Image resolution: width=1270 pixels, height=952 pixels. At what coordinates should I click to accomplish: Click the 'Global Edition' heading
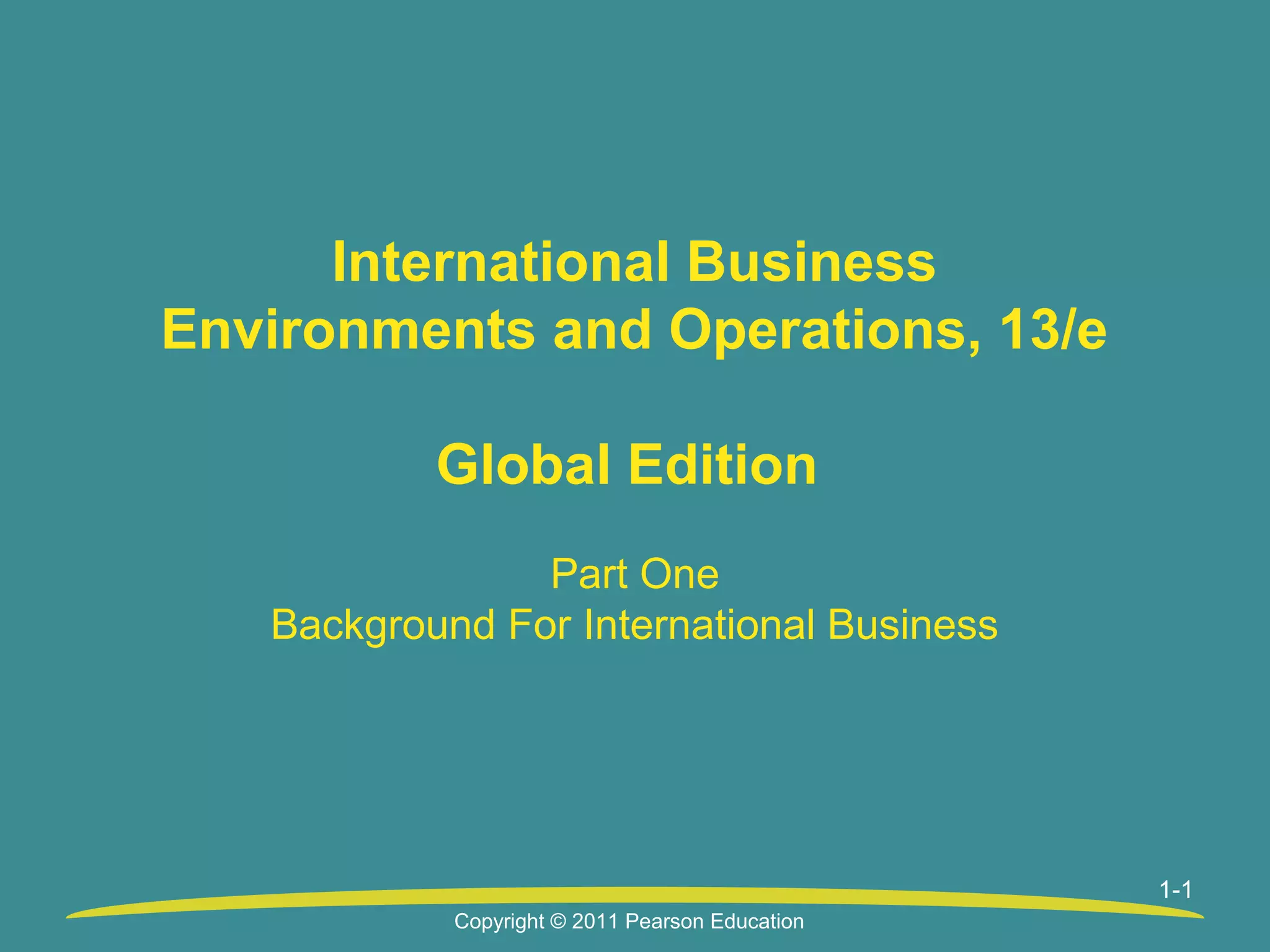(x=626, y=465)
